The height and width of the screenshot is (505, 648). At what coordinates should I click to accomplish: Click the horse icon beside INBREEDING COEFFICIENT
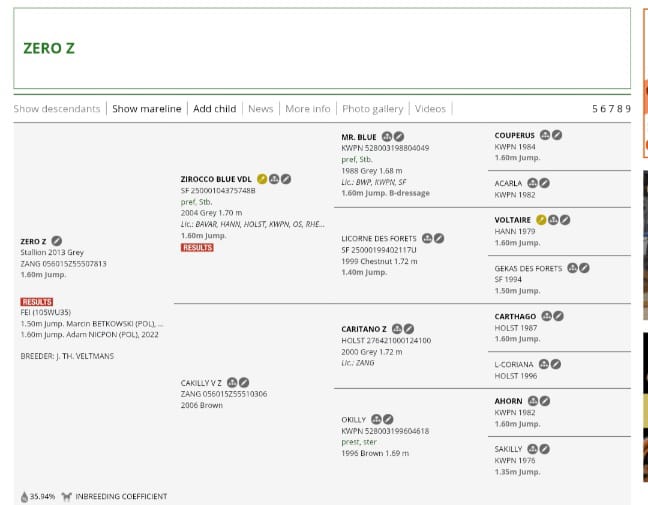tap(66, 496)
